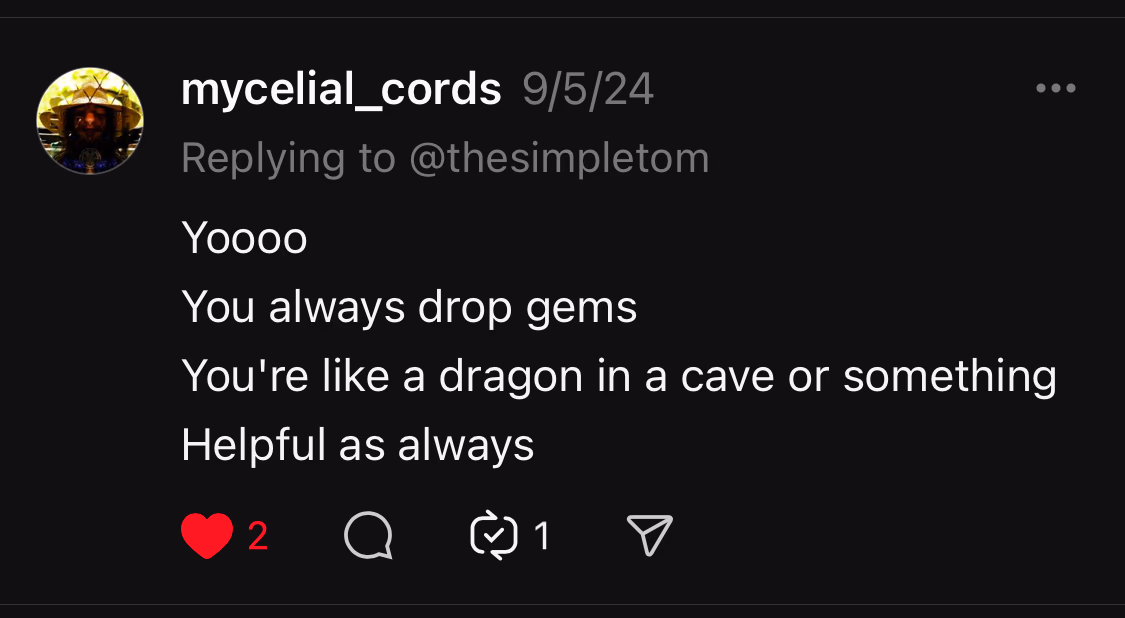Click the "You always drop gems" line
This screenshot has width=1125, height=618.
pyautogui.click(x=409, y=308)
